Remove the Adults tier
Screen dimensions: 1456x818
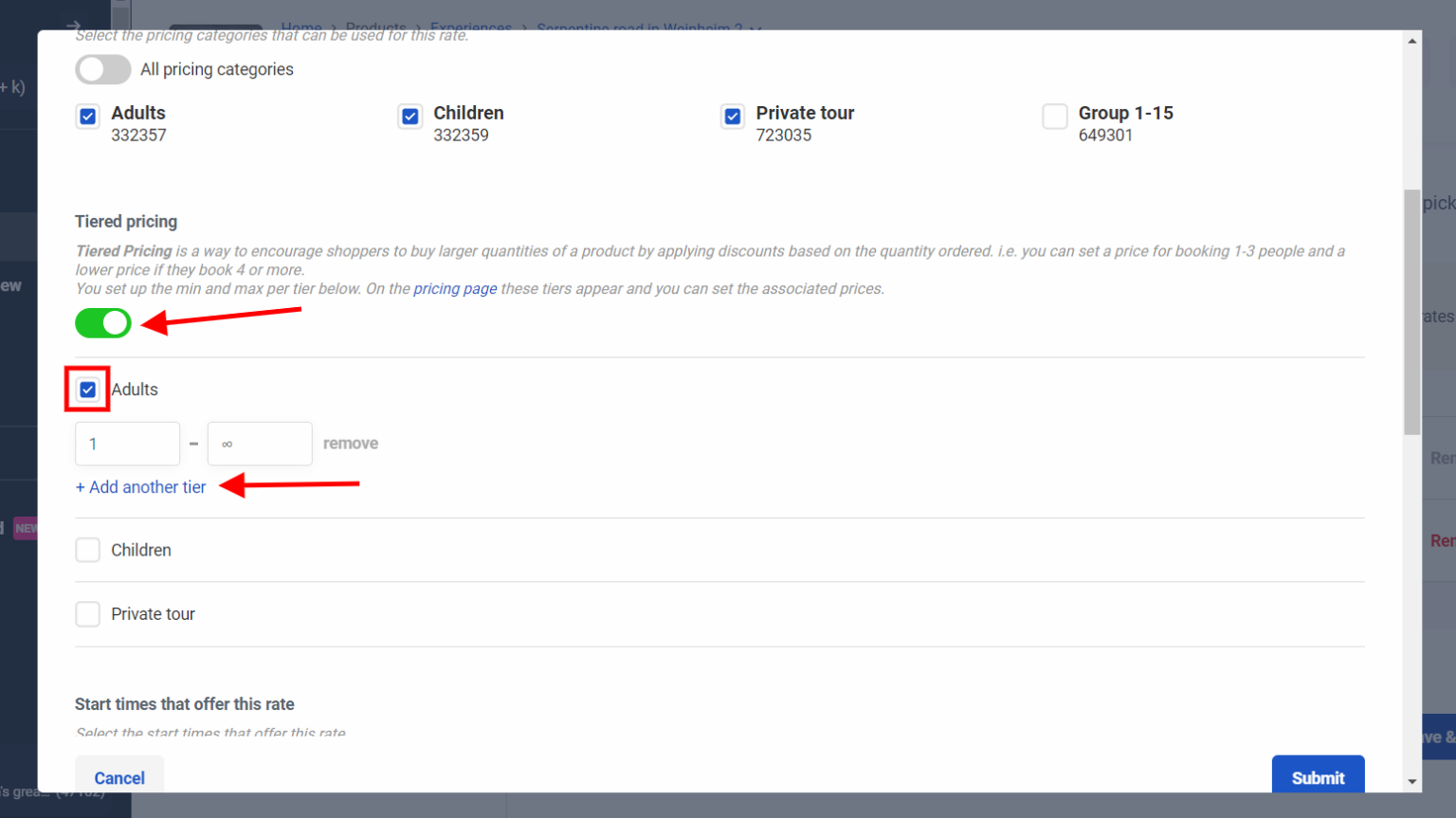(351, 443)
